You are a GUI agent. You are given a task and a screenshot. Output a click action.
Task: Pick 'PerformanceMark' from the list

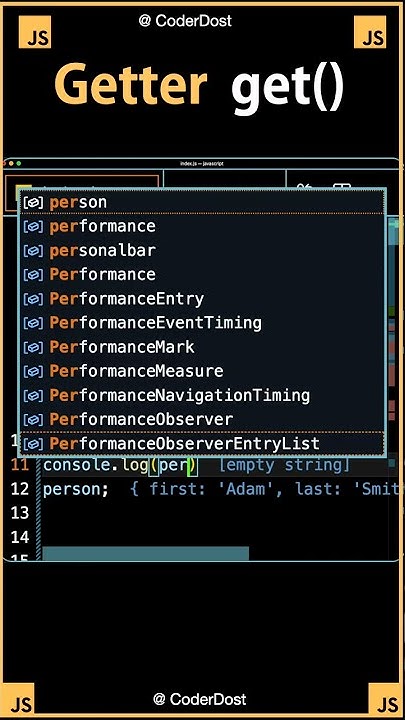201,347
